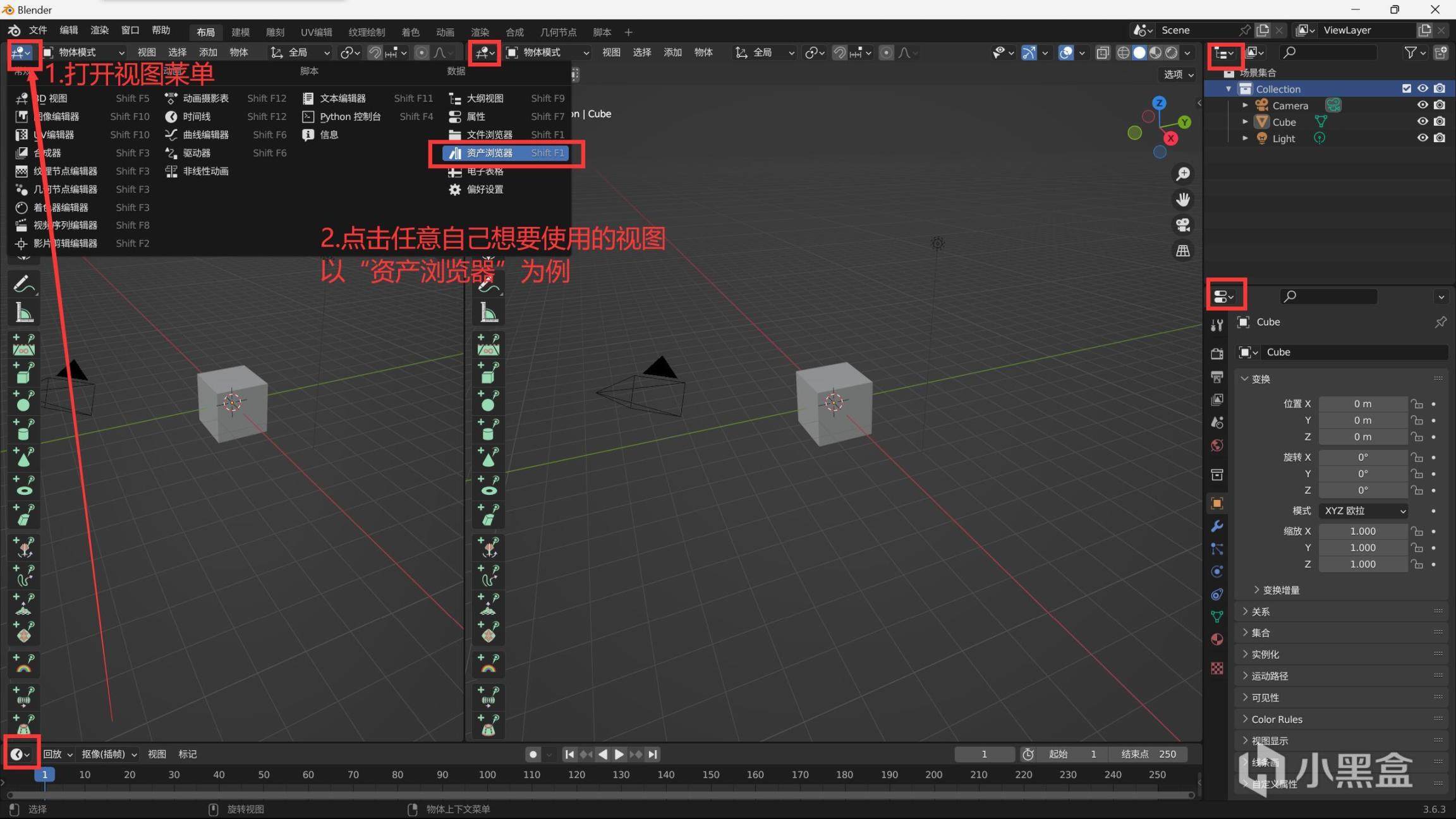The image size is (1456, 819).
Task: Expand the Light tree item
Action: pos(1245,138)
